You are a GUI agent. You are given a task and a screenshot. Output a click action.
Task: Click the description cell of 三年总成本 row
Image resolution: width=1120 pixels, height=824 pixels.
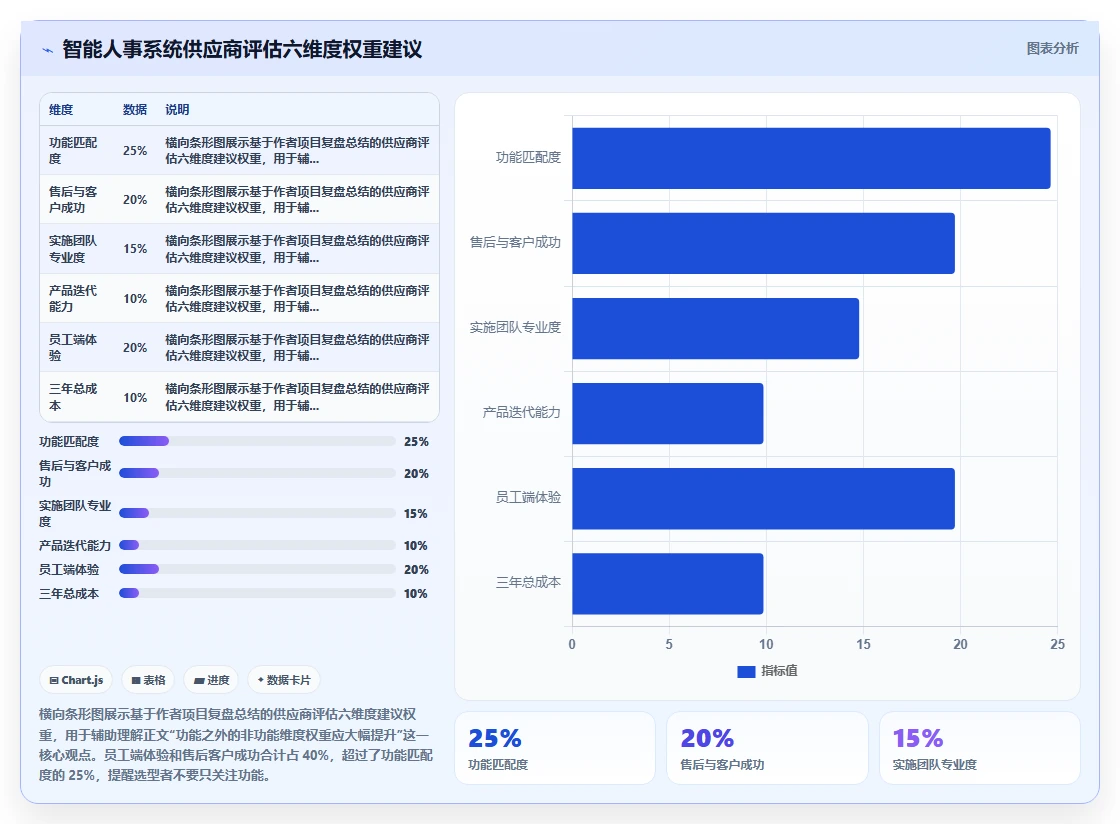pyautogui.click(x=298, y=397)
